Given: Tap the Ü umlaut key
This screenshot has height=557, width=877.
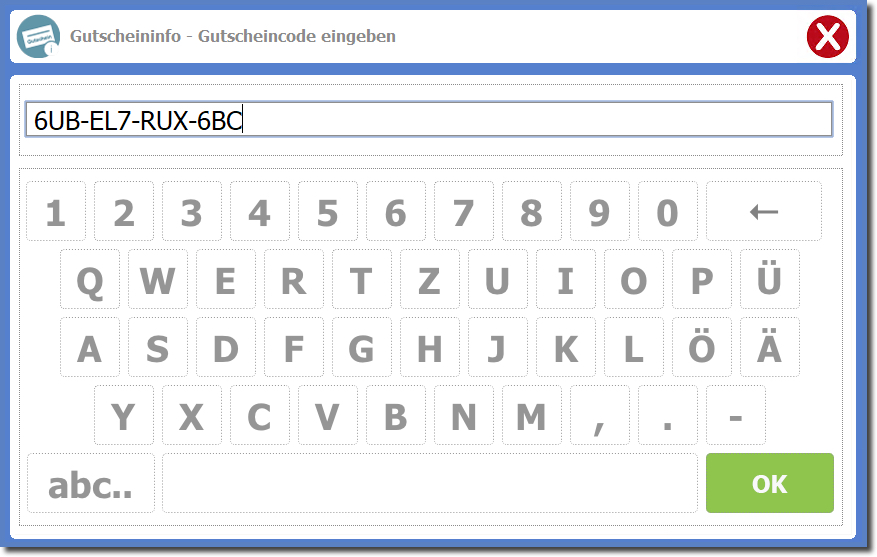Looking at the screenshot, I should tap(770, 279).
